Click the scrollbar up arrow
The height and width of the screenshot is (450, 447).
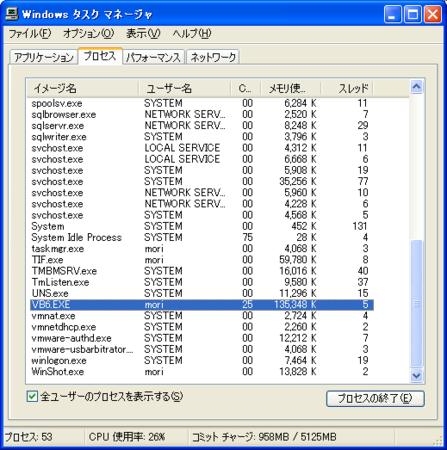tap(416, 87)
